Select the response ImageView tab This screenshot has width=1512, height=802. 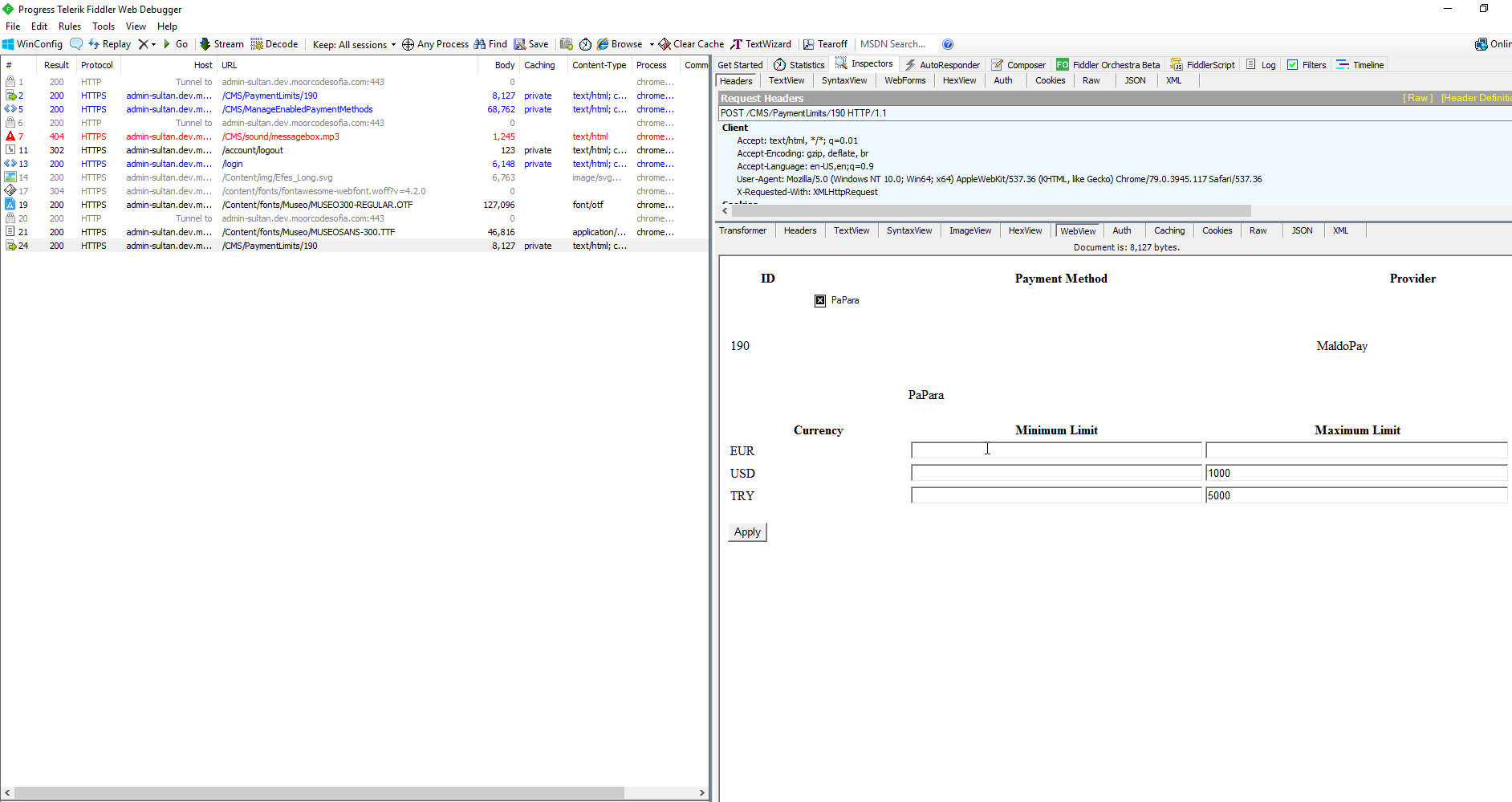click(x=970, y=230)
